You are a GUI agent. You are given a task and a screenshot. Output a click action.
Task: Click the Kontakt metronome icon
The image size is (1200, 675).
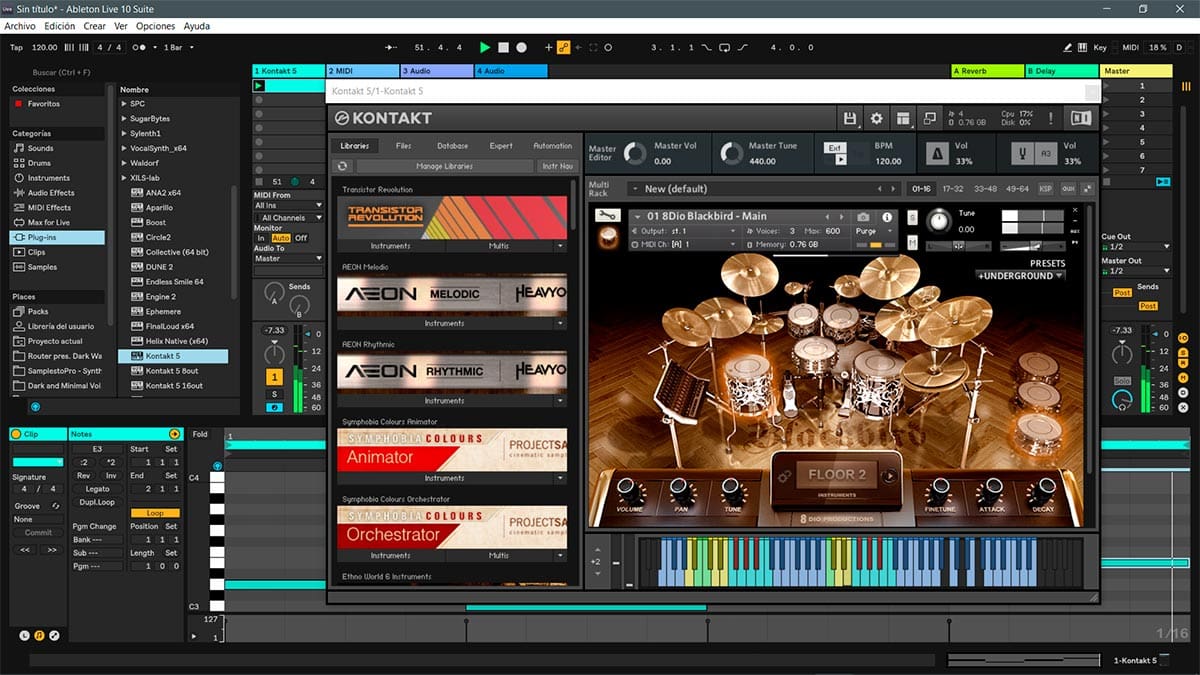[x=937, y=153]
